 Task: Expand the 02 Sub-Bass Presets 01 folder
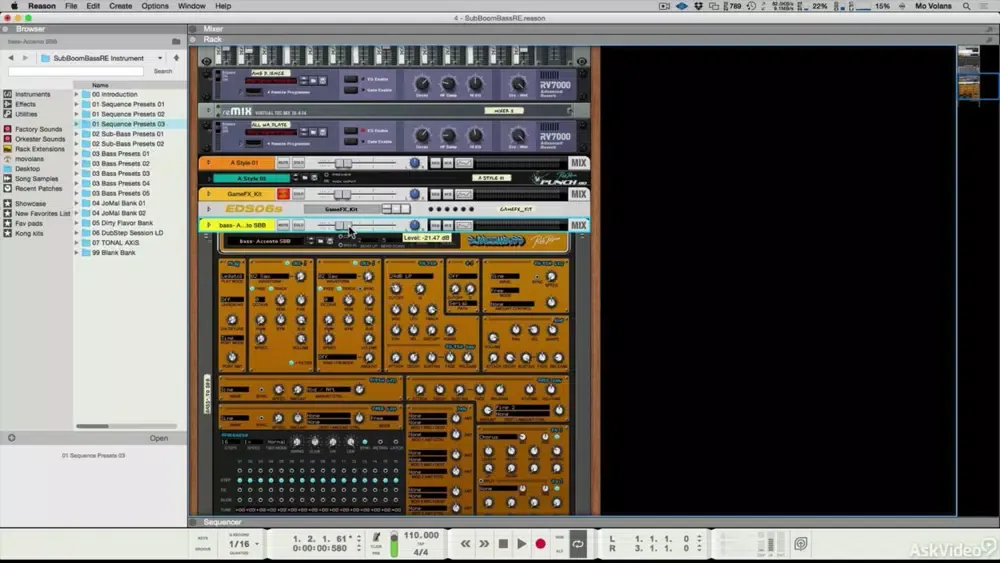77,134
